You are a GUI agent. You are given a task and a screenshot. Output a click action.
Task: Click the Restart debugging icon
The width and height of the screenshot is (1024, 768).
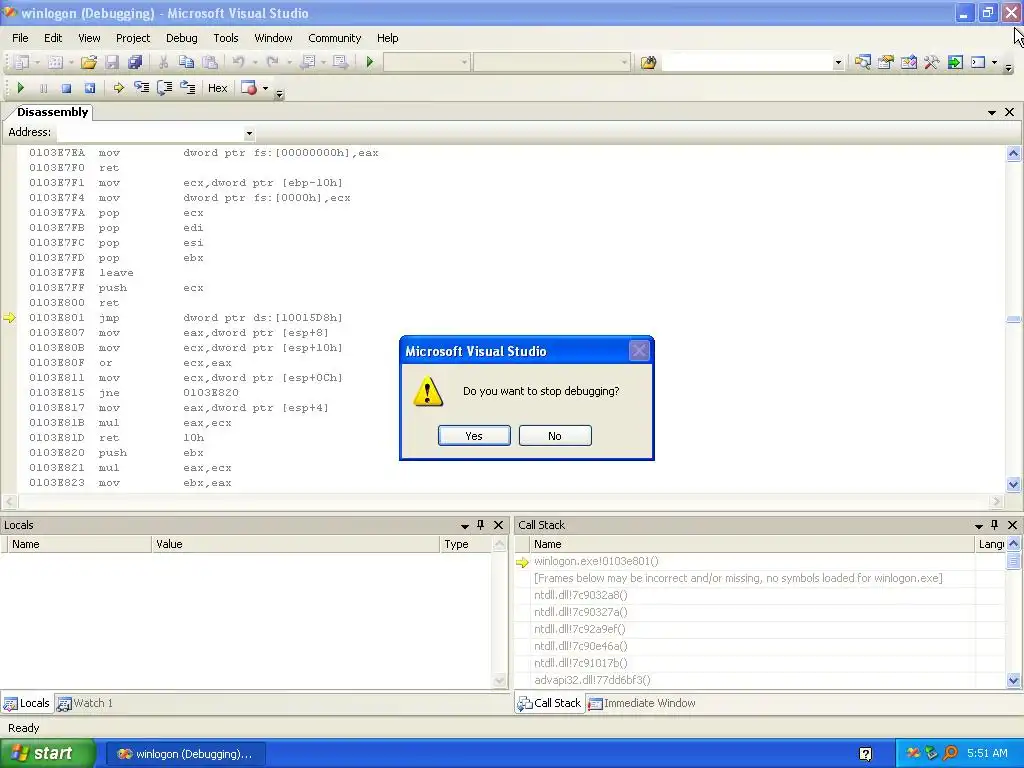[89, 88]
